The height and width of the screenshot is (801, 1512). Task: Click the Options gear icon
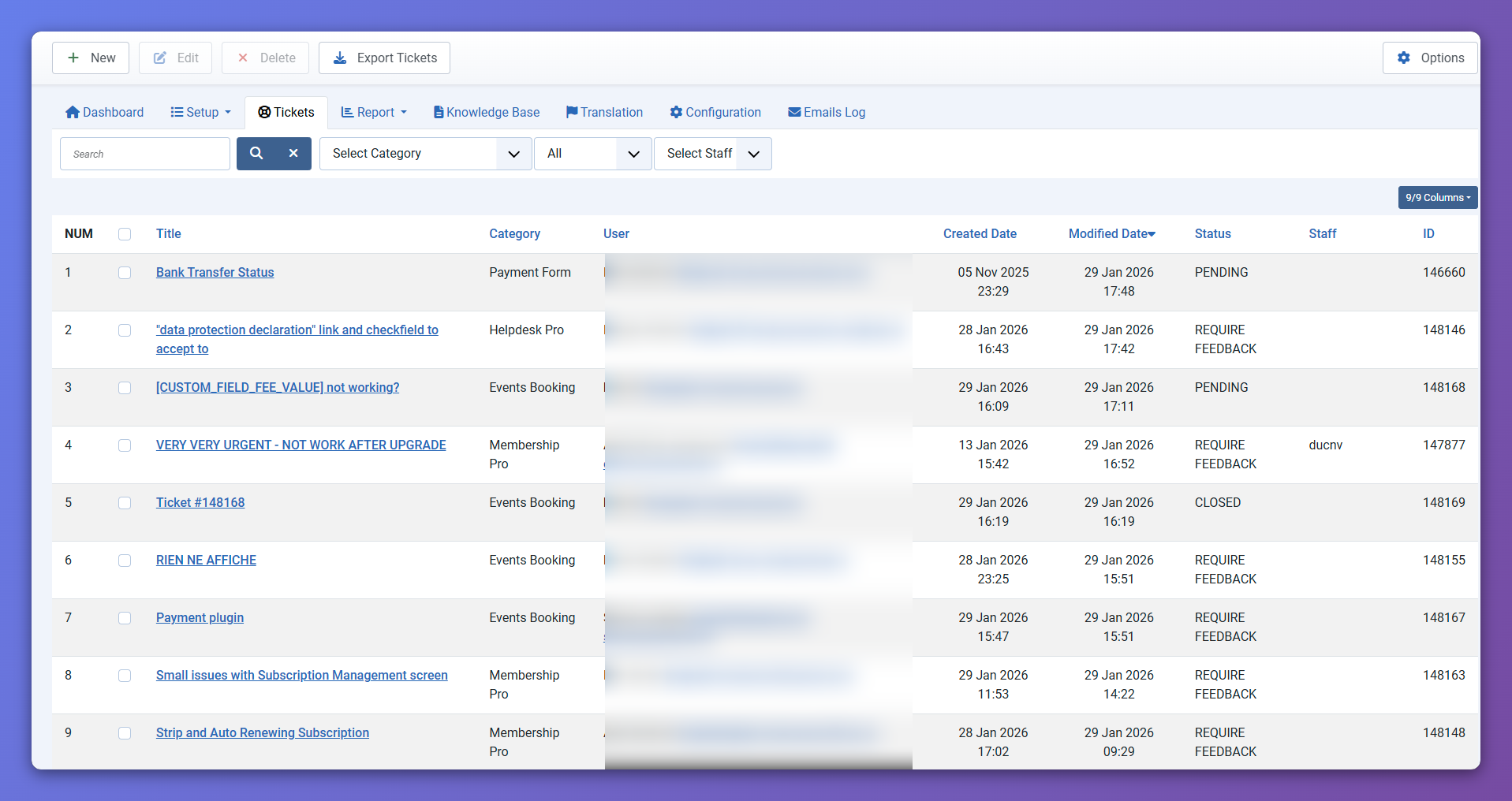[x=1404, y=58]
